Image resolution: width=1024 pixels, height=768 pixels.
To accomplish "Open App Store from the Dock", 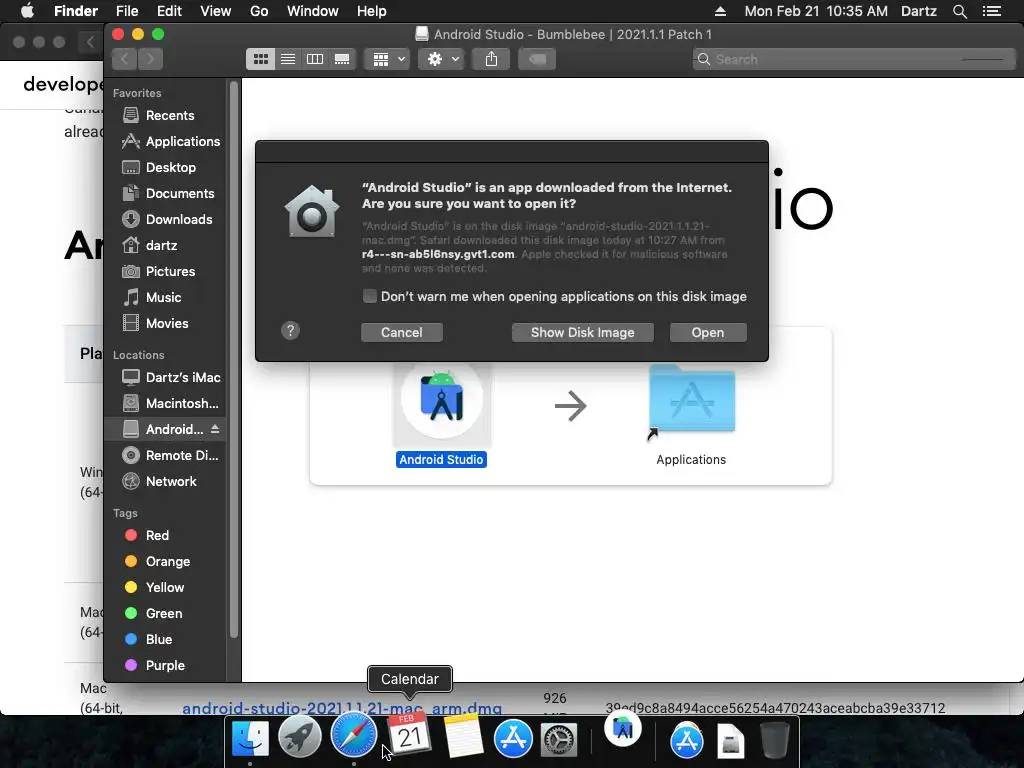I will pyautogui.click(x=513, y=739).
